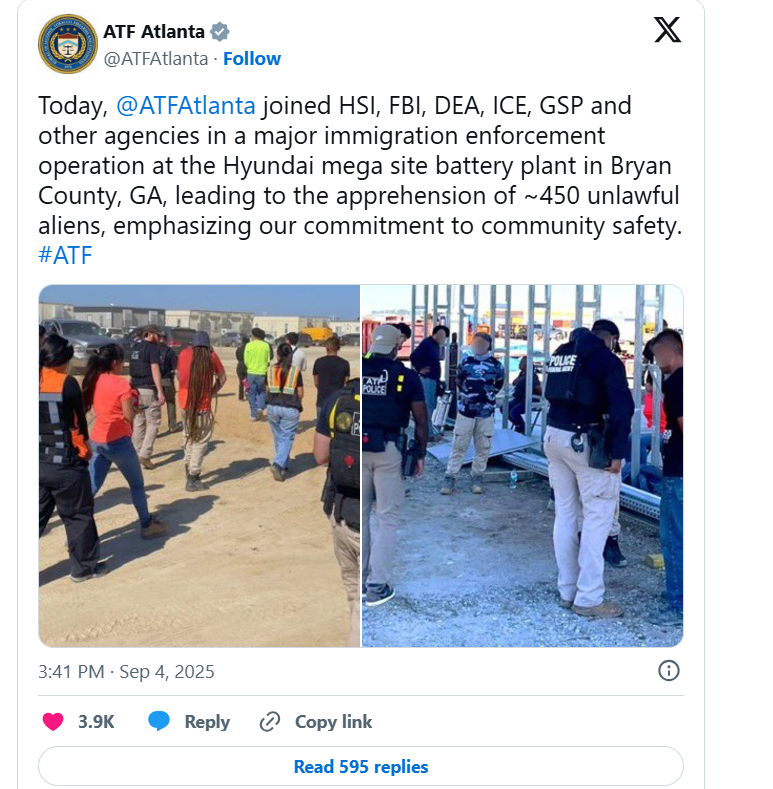
Task: Open the info circle icon
Action: coord(669,671)
